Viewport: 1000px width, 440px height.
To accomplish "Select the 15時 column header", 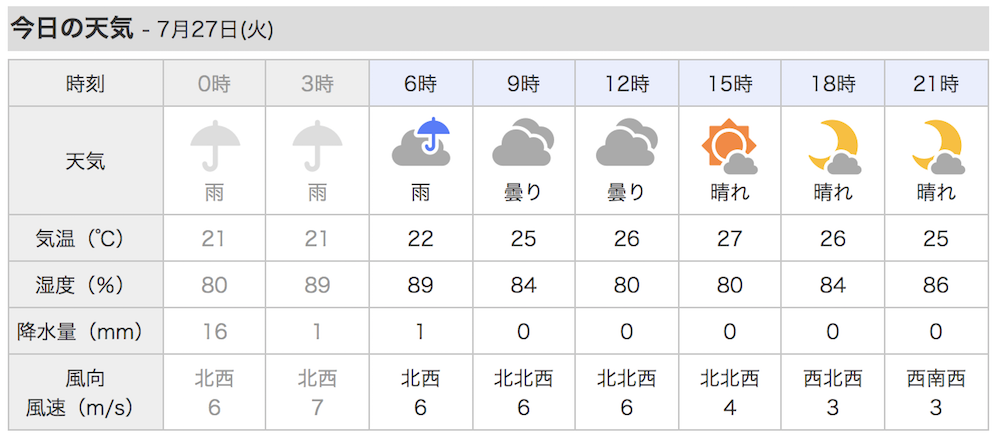I will coord(730,83).
